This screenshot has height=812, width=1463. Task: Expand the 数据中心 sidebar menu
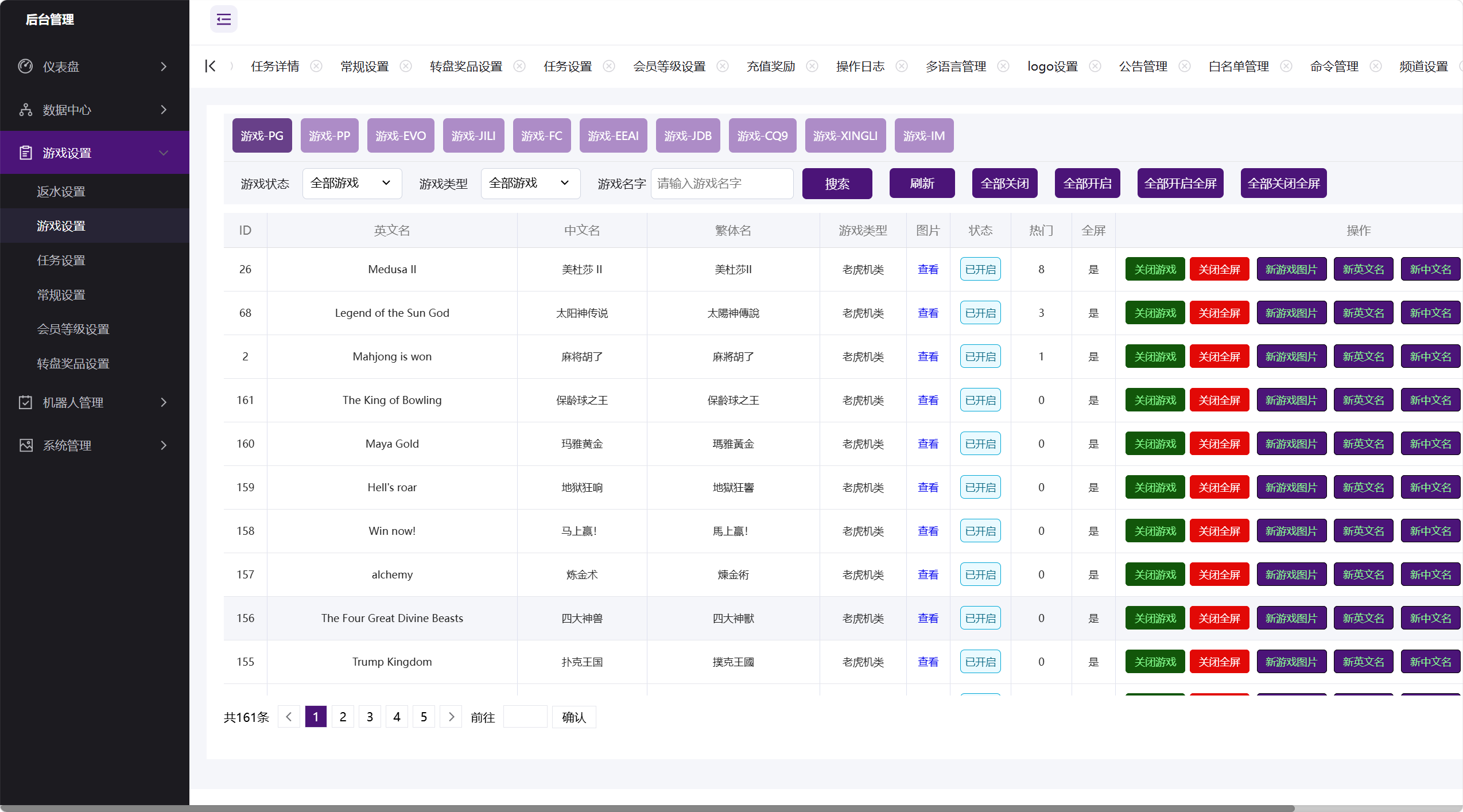coord(95,110)
